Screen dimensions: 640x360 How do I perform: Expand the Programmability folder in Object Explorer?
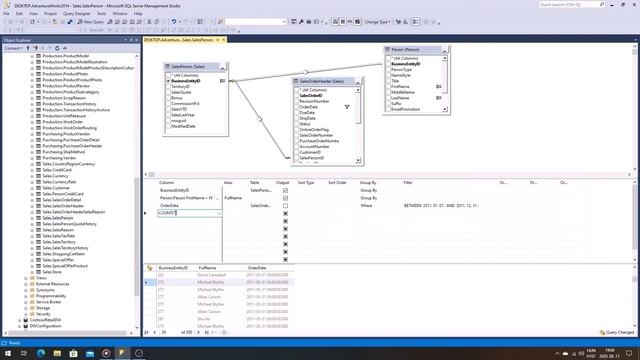click(26, 296)
